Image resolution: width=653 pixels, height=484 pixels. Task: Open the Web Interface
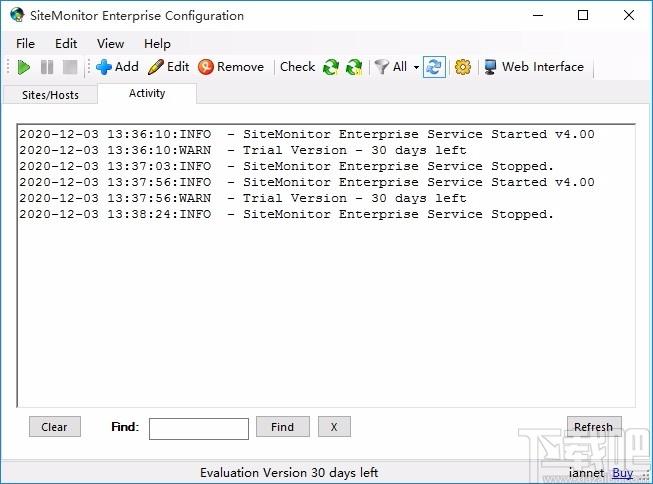[x=533, y=67]
